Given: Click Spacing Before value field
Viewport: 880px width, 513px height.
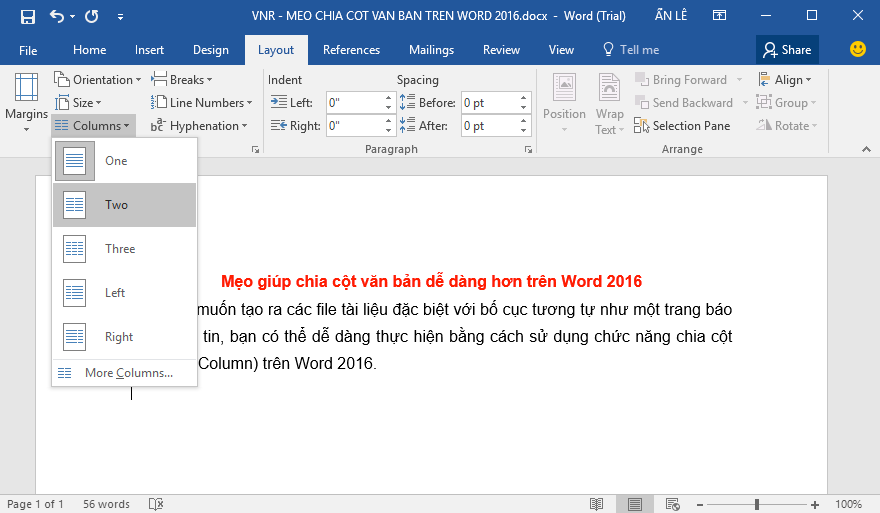Looking at the screenshot, I should [489, 103].
